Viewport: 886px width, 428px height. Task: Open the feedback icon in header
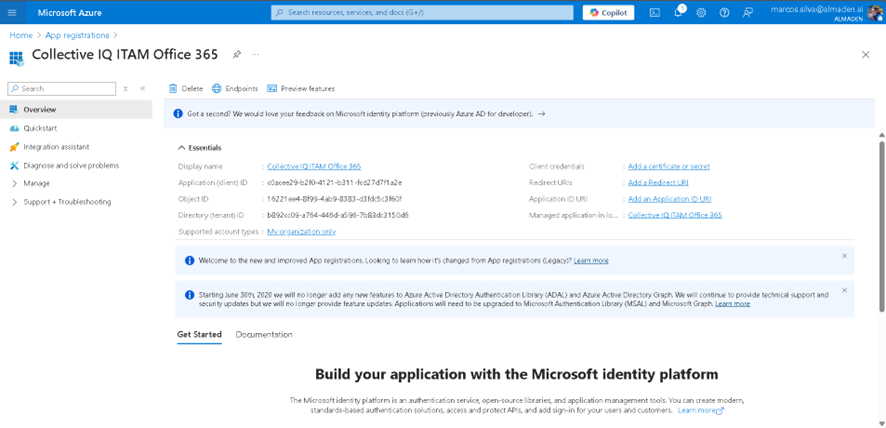(x=748, y=12)
